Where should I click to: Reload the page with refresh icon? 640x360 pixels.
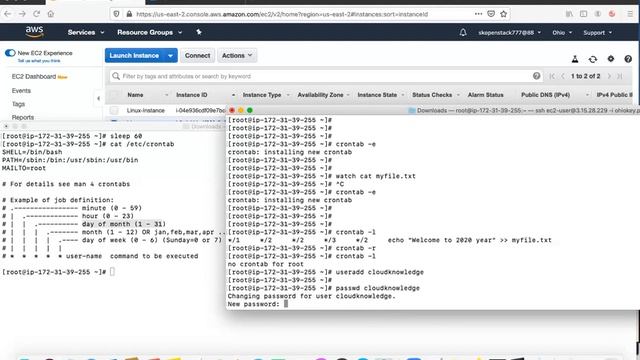(36, 14)
